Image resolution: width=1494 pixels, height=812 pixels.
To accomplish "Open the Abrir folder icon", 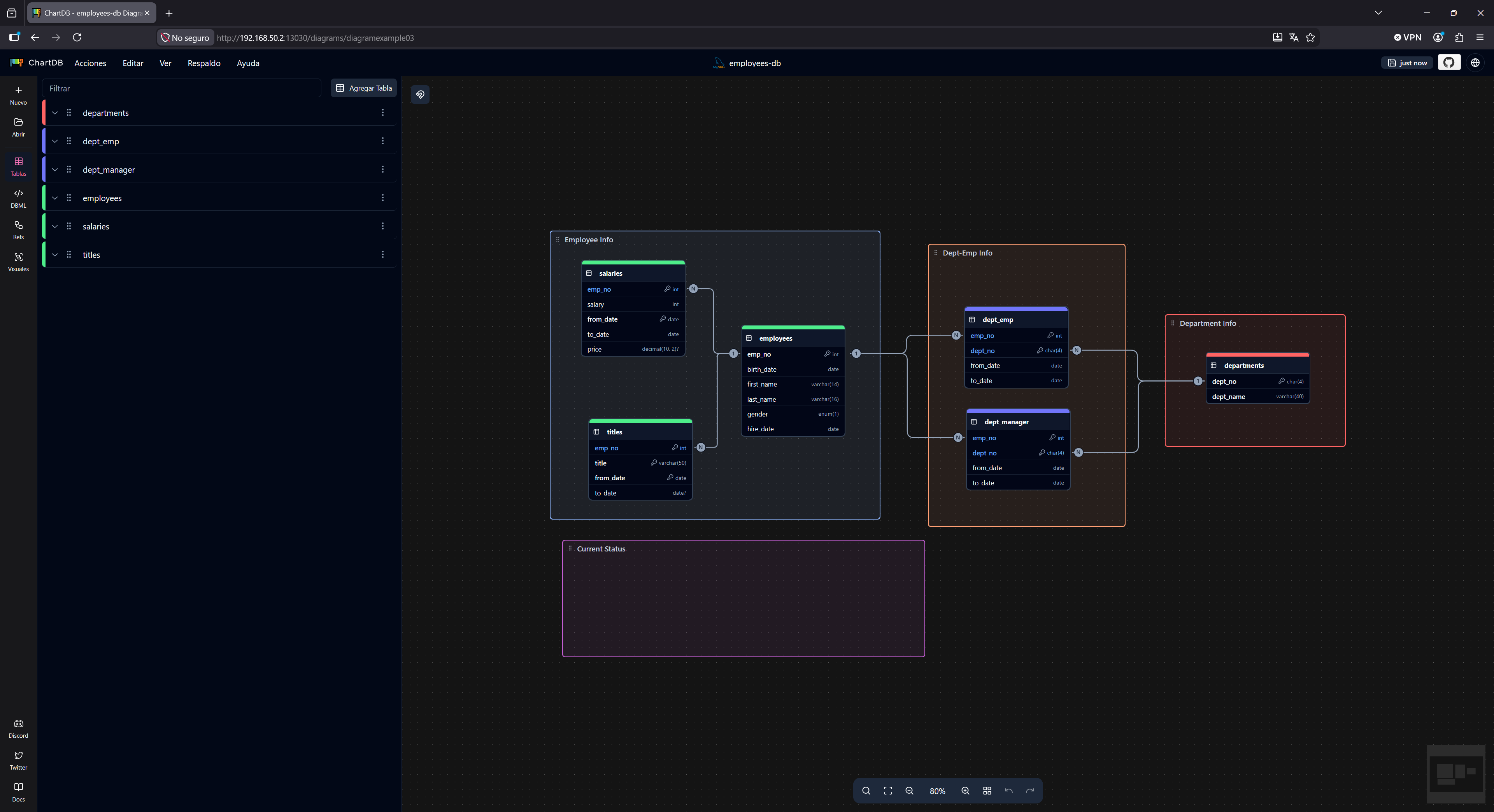I will click(19, 122).
